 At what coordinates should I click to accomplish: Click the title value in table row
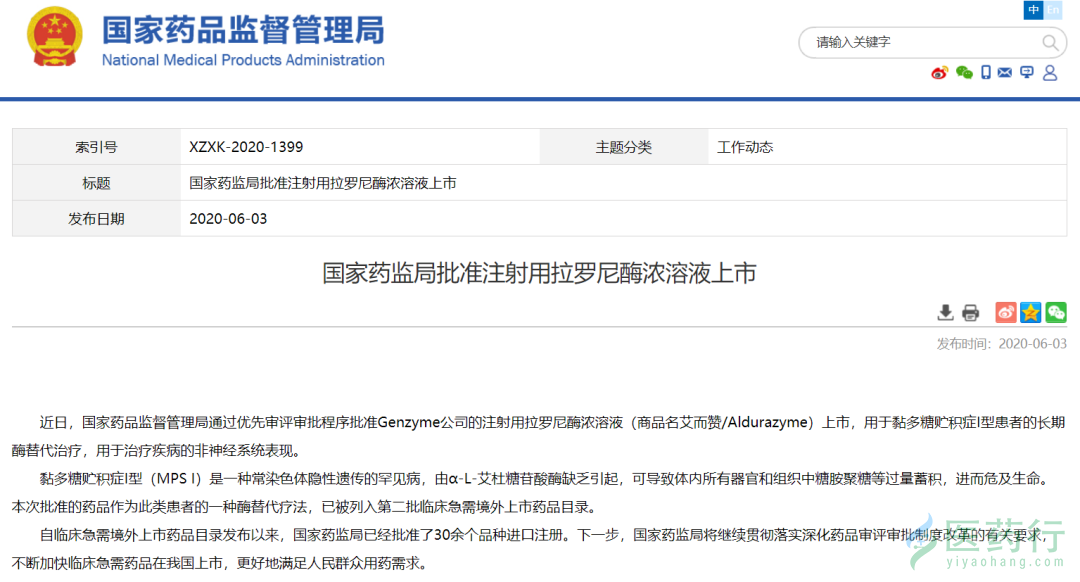[323, 183]
